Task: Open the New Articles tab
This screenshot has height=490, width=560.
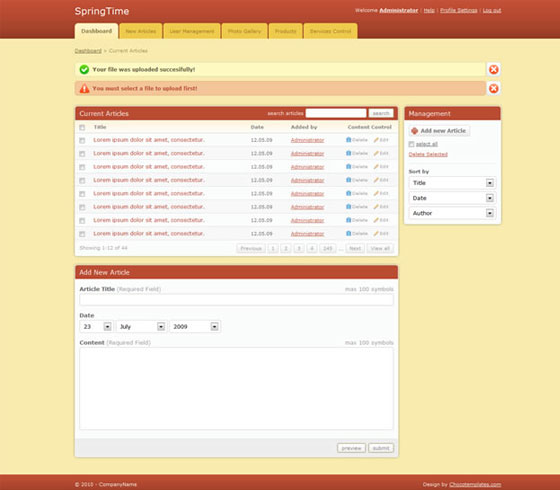Action: [x=141, y=31]
